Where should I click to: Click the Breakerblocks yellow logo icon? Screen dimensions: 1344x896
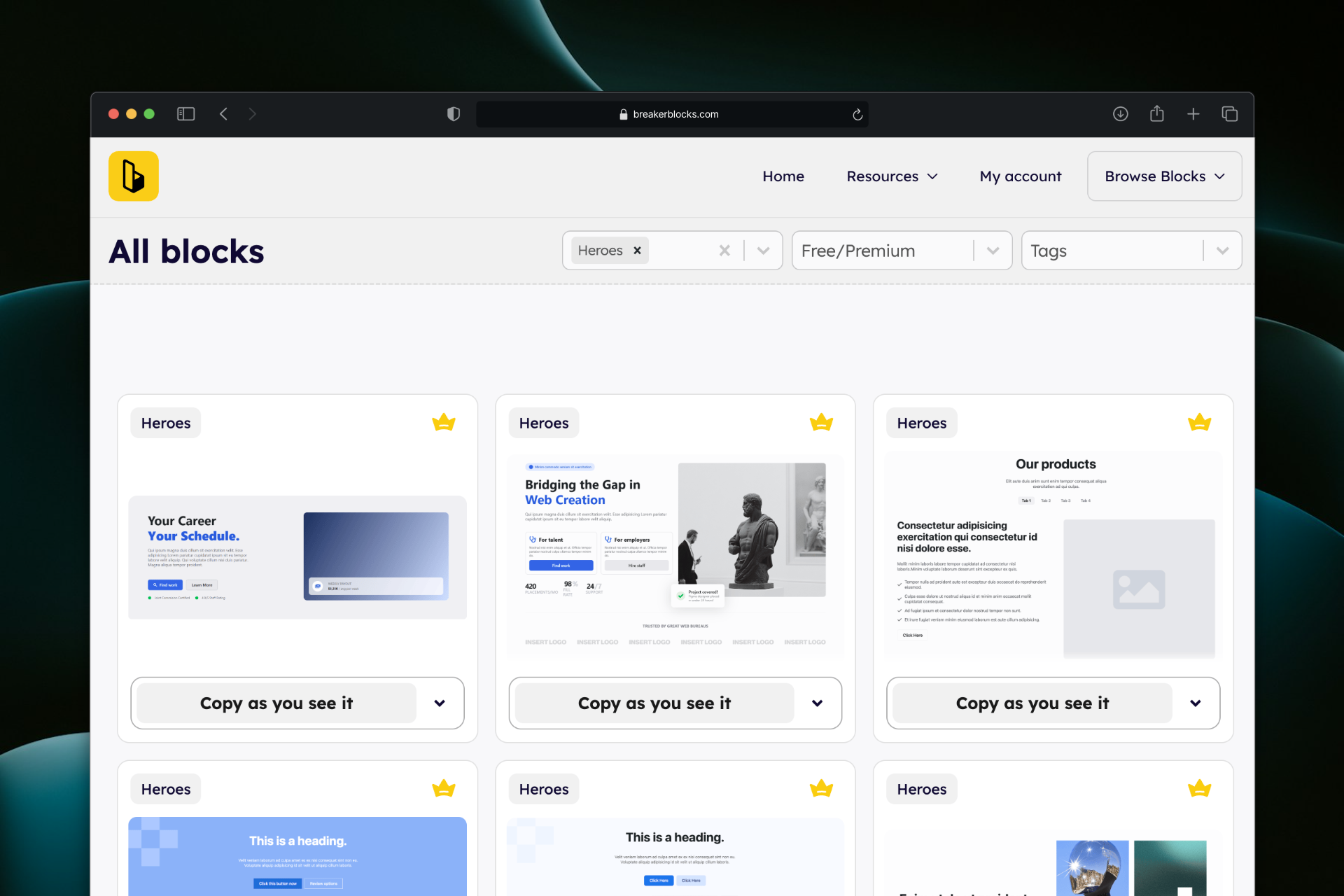point(133,176)
